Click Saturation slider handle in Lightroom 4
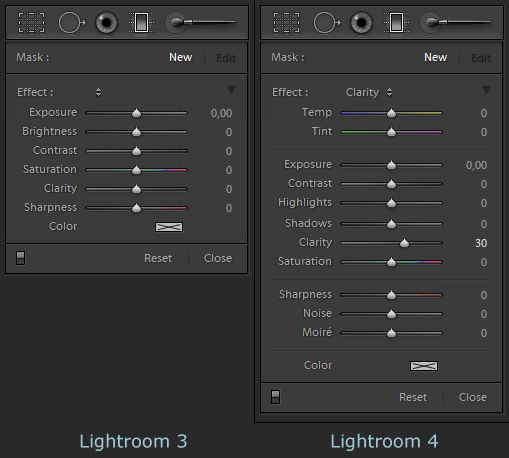The image size is (509, 458). [391, 262]
